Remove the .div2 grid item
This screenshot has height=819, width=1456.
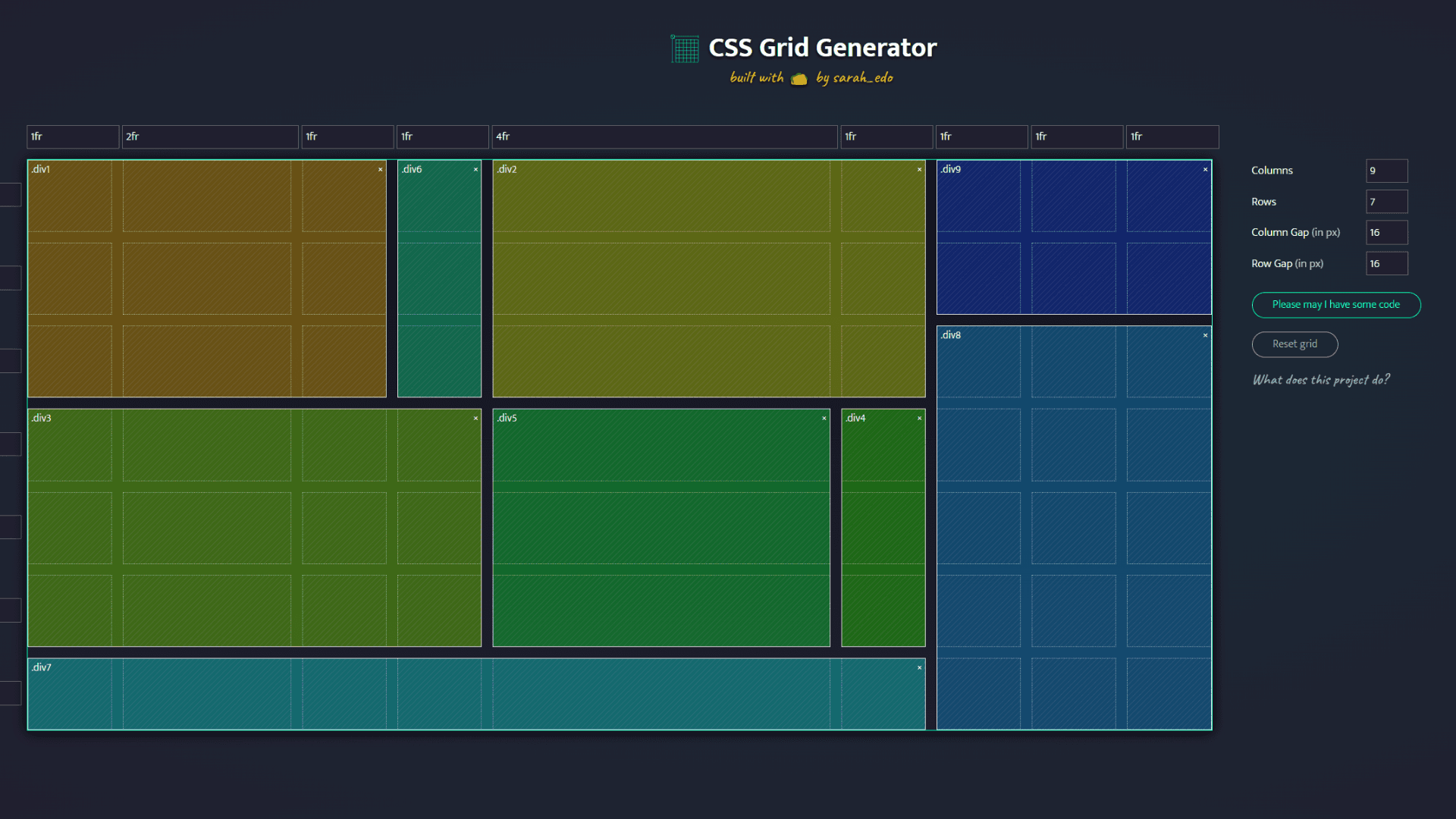(919, 170)
